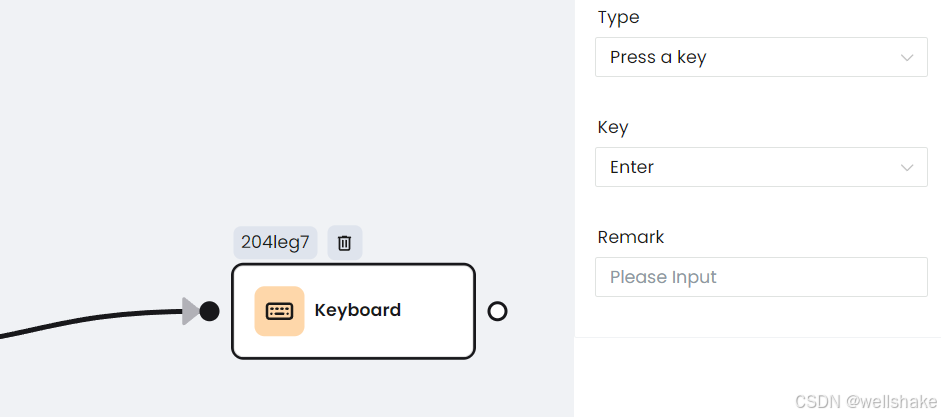Select the Keyboard node title text

[x=358, y=310]
